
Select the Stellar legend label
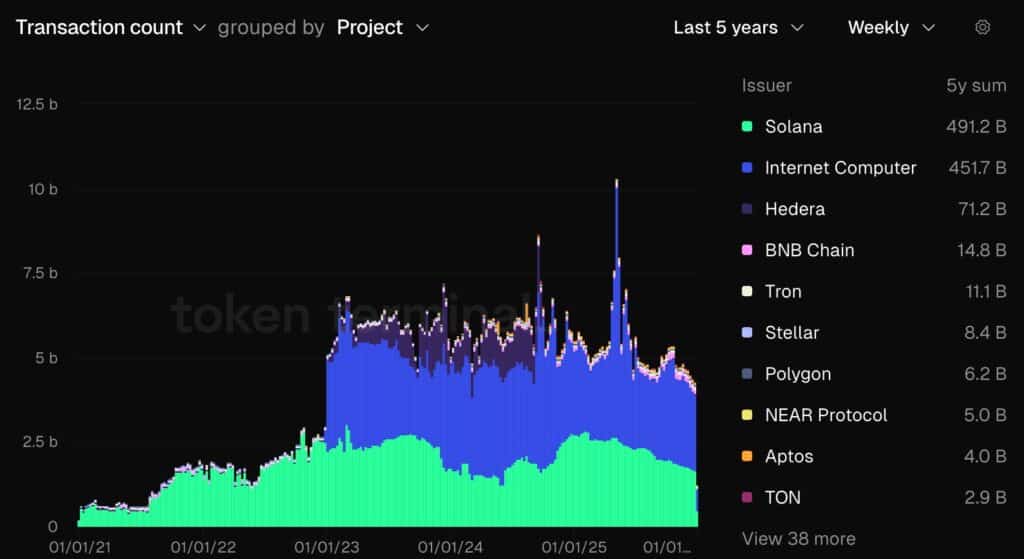click(x=792, y=332)
